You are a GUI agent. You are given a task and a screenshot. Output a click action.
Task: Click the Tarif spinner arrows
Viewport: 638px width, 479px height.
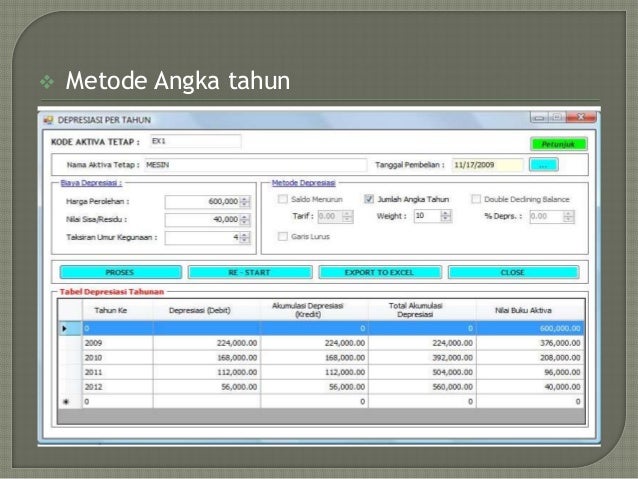pyautogui.click(x=347, y=217)
